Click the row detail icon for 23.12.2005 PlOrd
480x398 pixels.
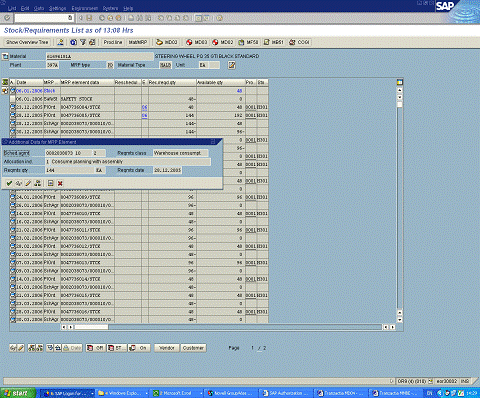click(13, 107)
